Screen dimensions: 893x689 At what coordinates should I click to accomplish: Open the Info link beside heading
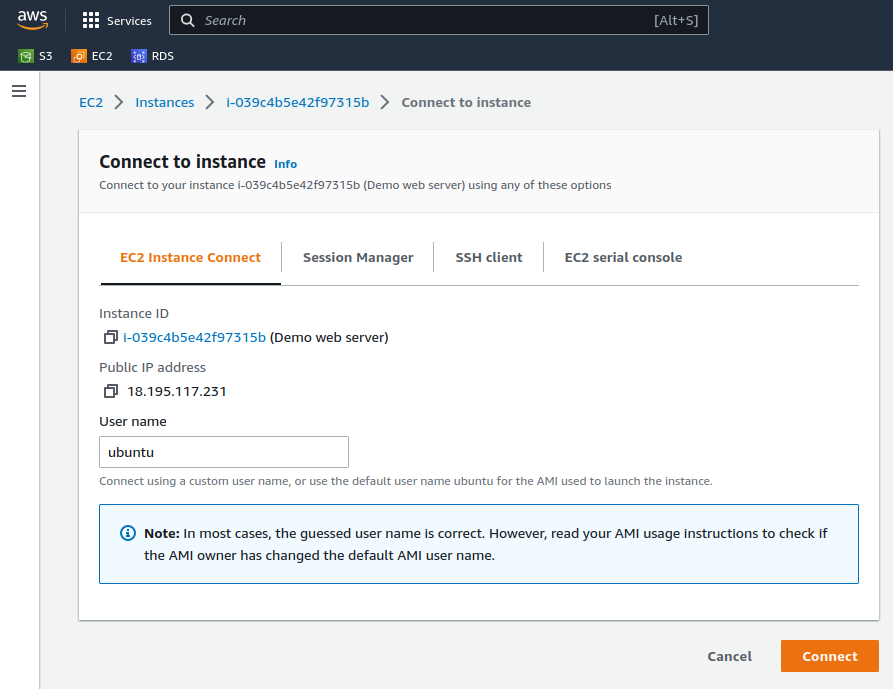click(285, 164)
